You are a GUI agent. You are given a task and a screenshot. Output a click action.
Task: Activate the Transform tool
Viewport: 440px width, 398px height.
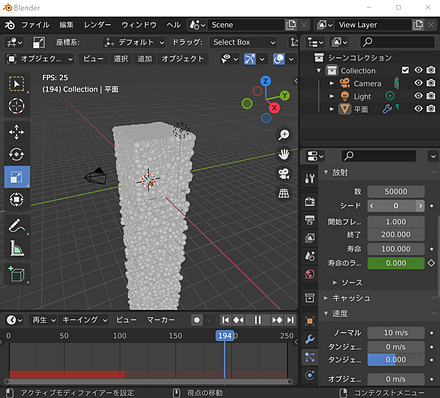[17, 199]
